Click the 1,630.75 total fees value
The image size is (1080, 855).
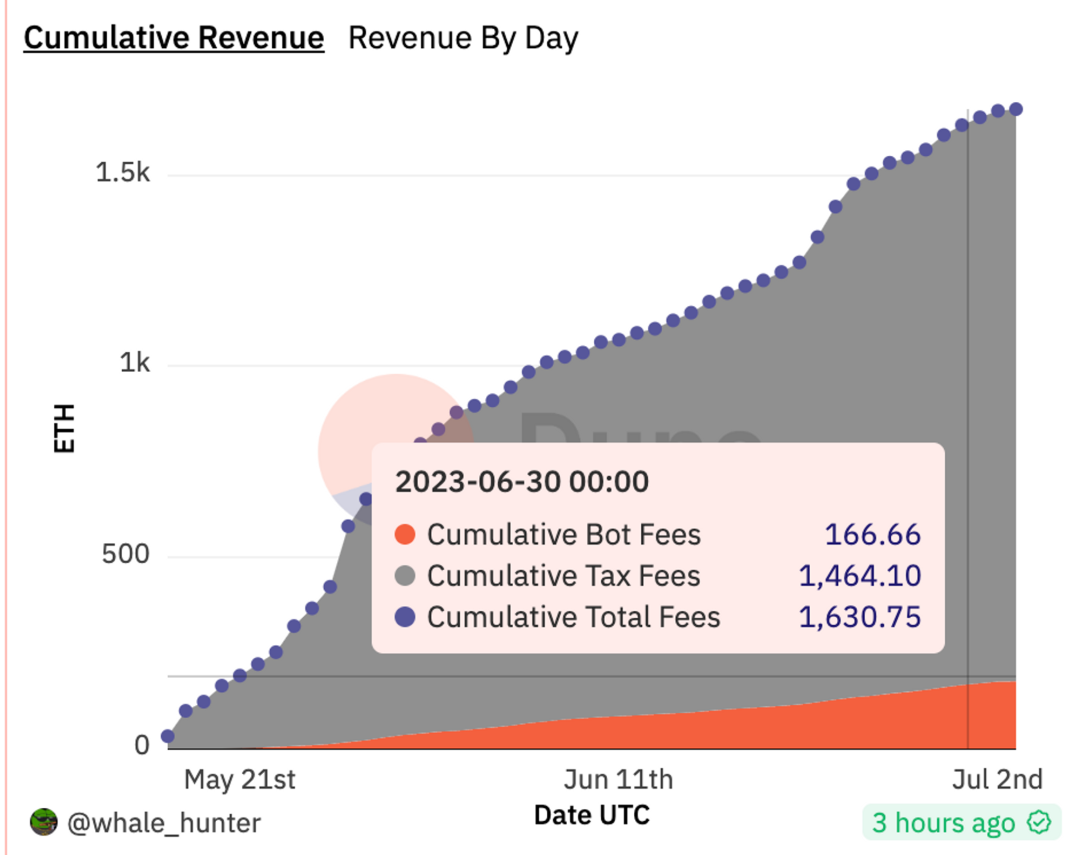859,617
